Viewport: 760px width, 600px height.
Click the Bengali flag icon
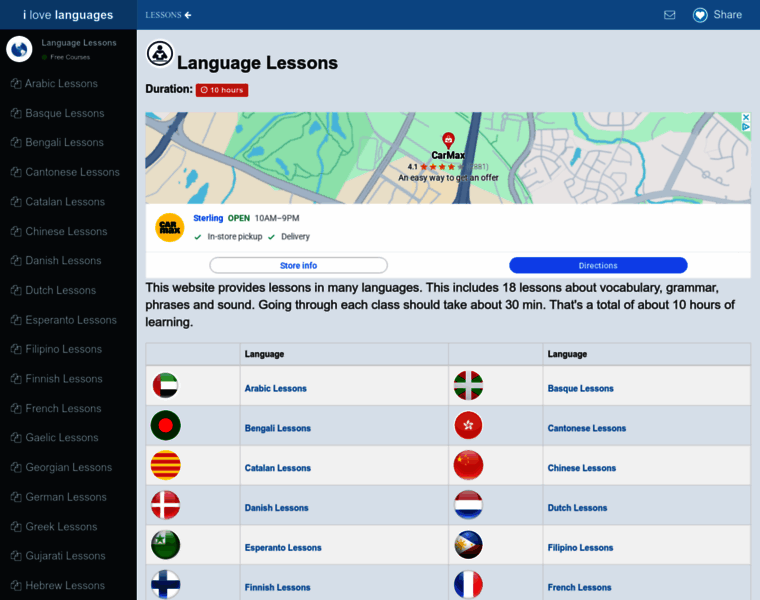pos(166,425)
